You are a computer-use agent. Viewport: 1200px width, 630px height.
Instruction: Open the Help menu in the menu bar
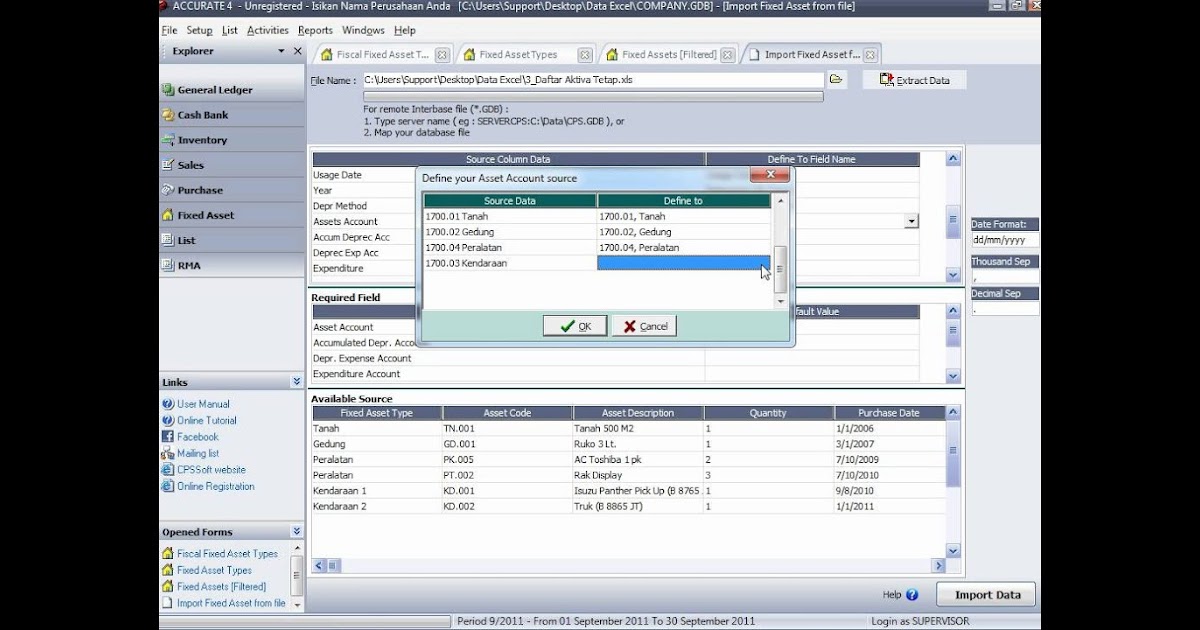coord(405,31)
